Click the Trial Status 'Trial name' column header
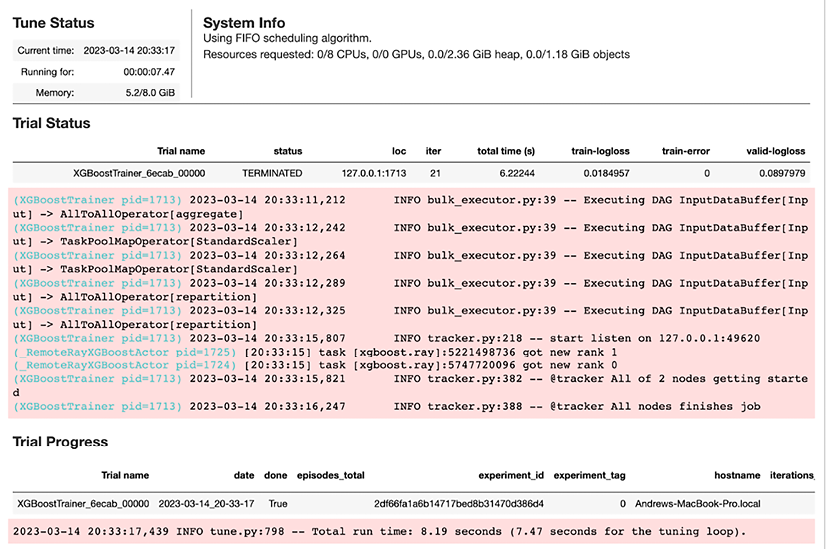This screenshot has height=549, width=828. pyautogui.click(x=181, y=151)
